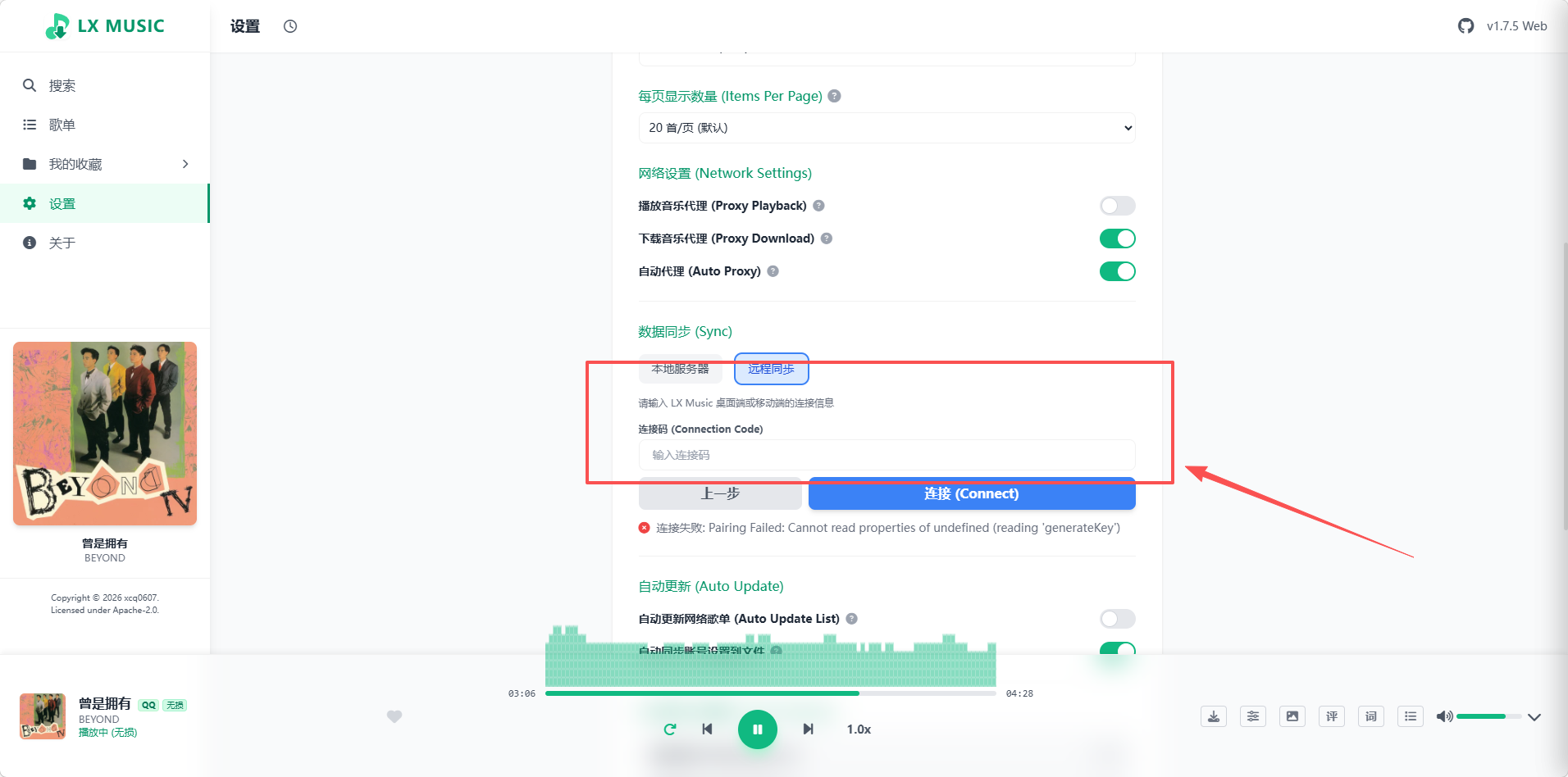This screenshot has width=1568, height=777.
Task: Click the BEYOND IV large album cover
Action: click(105, 434)
